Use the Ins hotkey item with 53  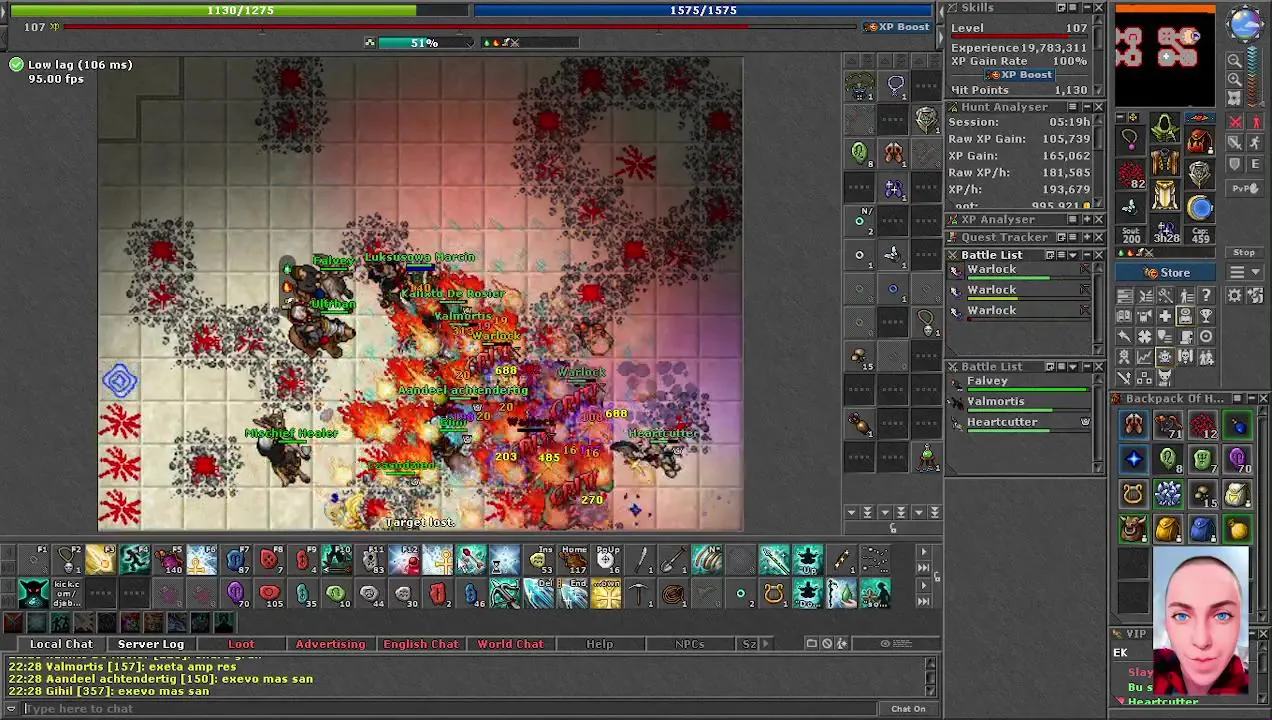point(539,560)
